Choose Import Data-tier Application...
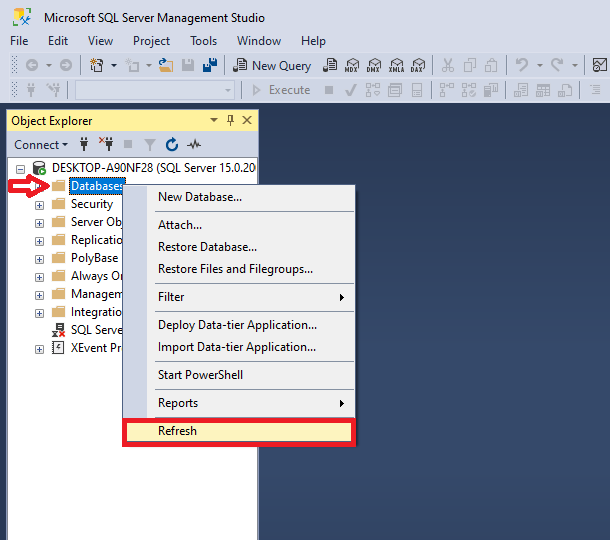This screenshot has width=610, height=540. [x=239, y=347]
